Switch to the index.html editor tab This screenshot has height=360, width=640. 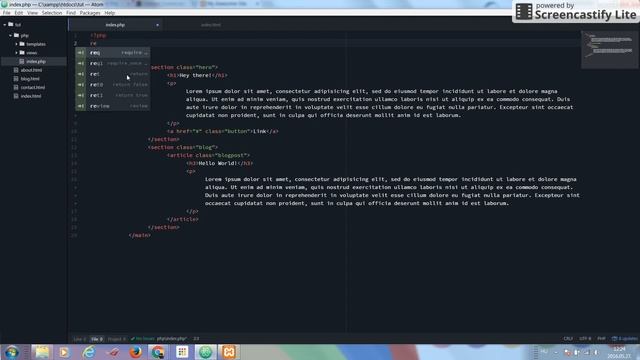[x=211, y=25]
